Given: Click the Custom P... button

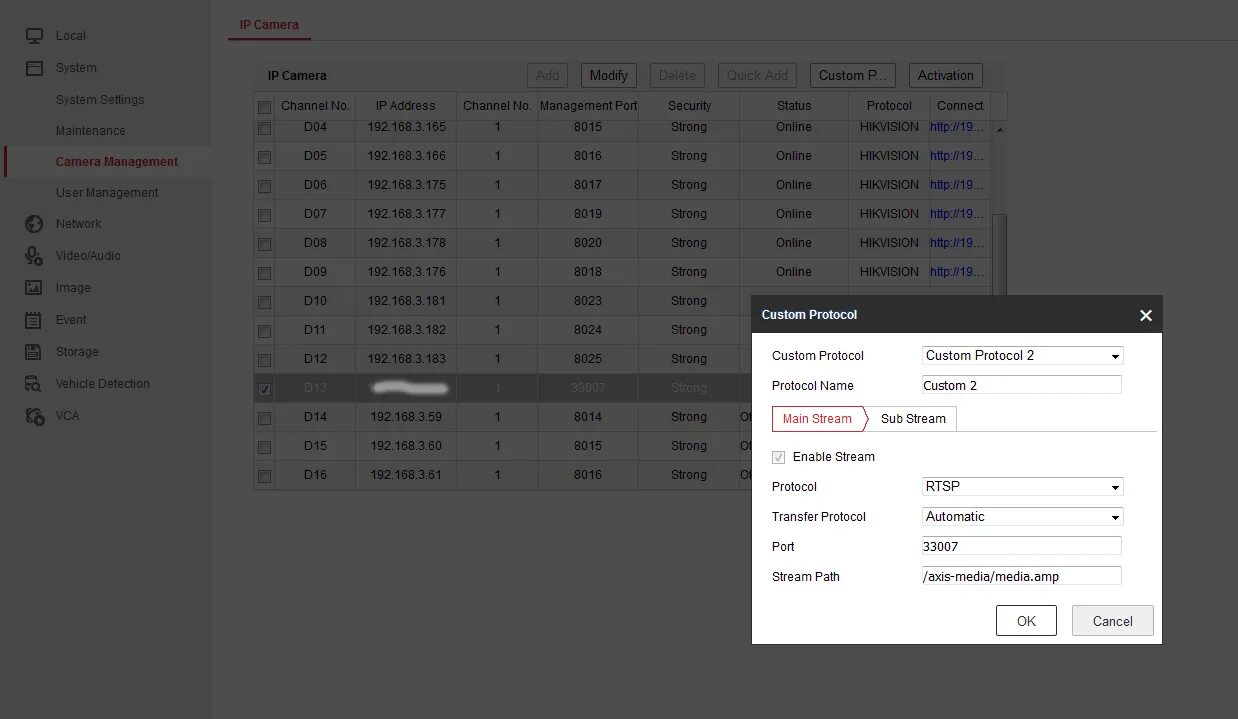Looking at the screenshot, I should 852,75.
